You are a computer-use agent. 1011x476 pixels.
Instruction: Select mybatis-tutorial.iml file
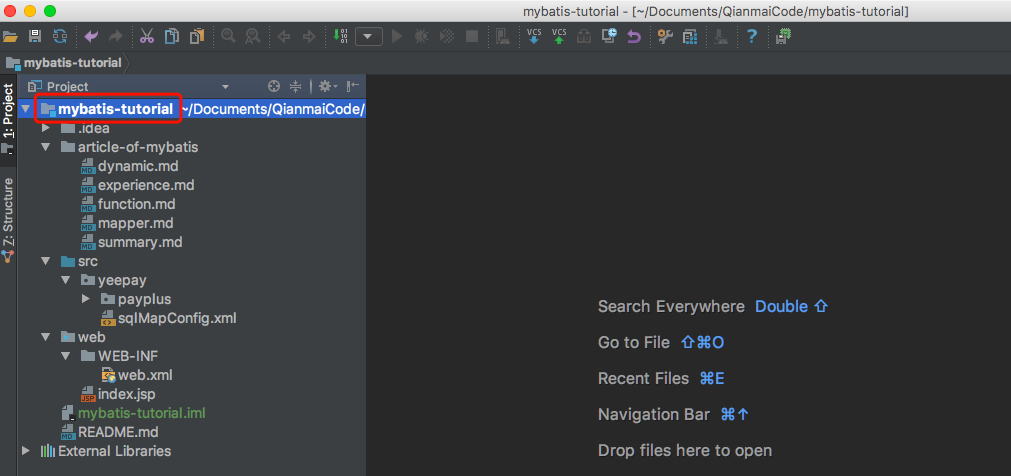(141, 413)
